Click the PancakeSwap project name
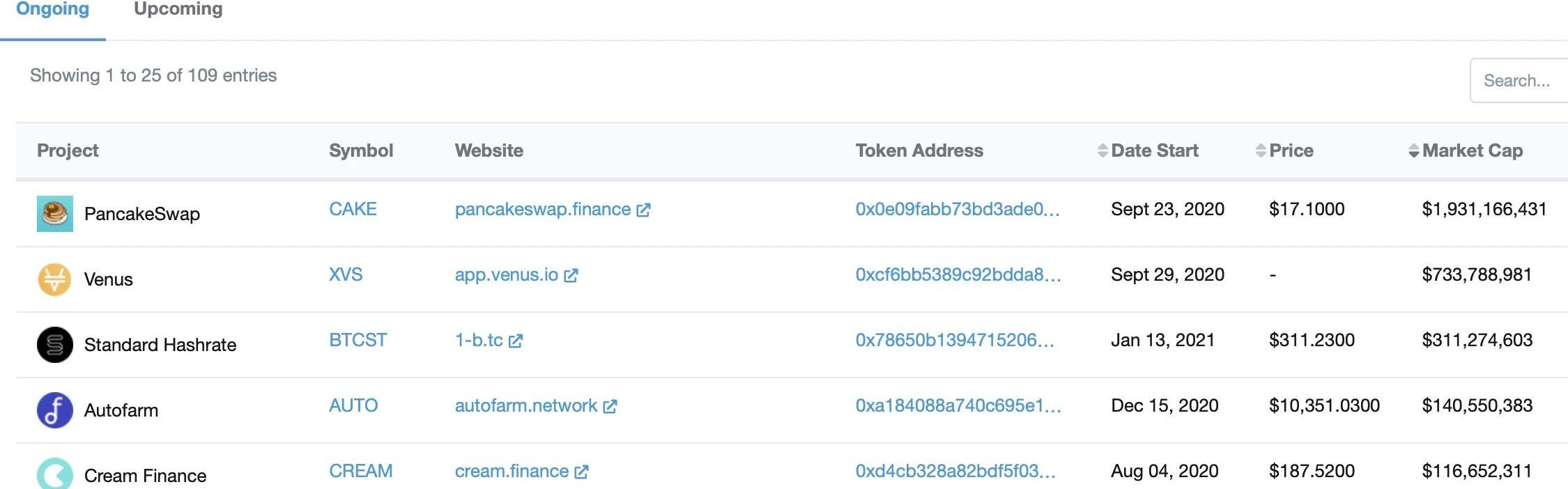 click(x=142, y=214)
